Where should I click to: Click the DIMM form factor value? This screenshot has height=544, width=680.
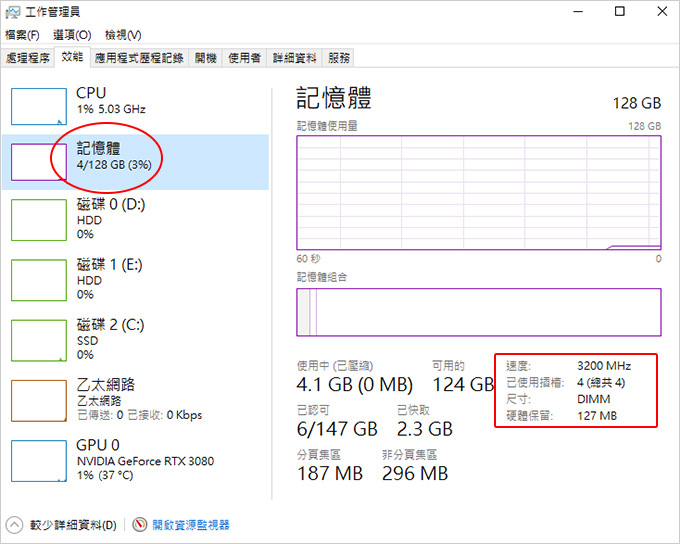[x=594, y=399]
